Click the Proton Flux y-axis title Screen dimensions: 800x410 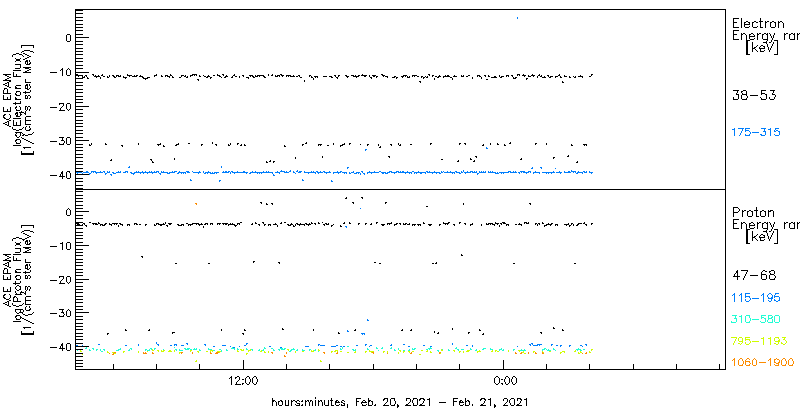(18, 279)
